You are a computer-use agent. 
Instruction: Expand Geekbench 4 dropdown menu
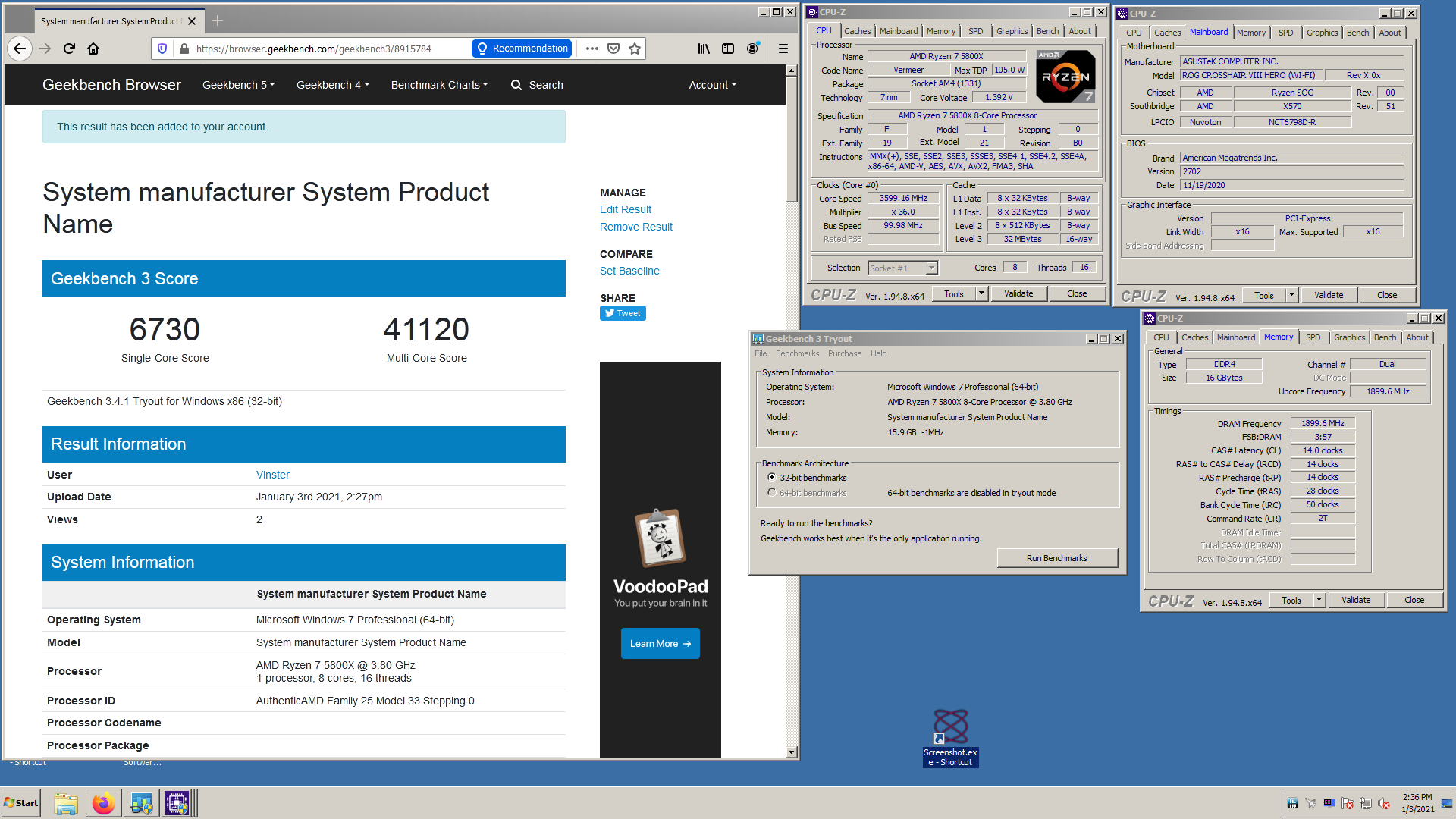pos(333,85)
